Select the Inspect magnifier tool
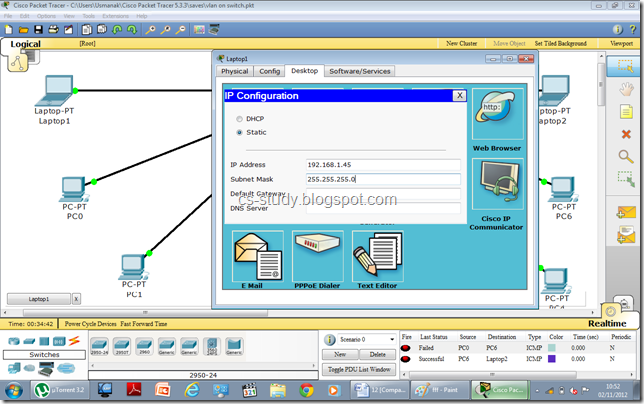 [x=626, y=156]
